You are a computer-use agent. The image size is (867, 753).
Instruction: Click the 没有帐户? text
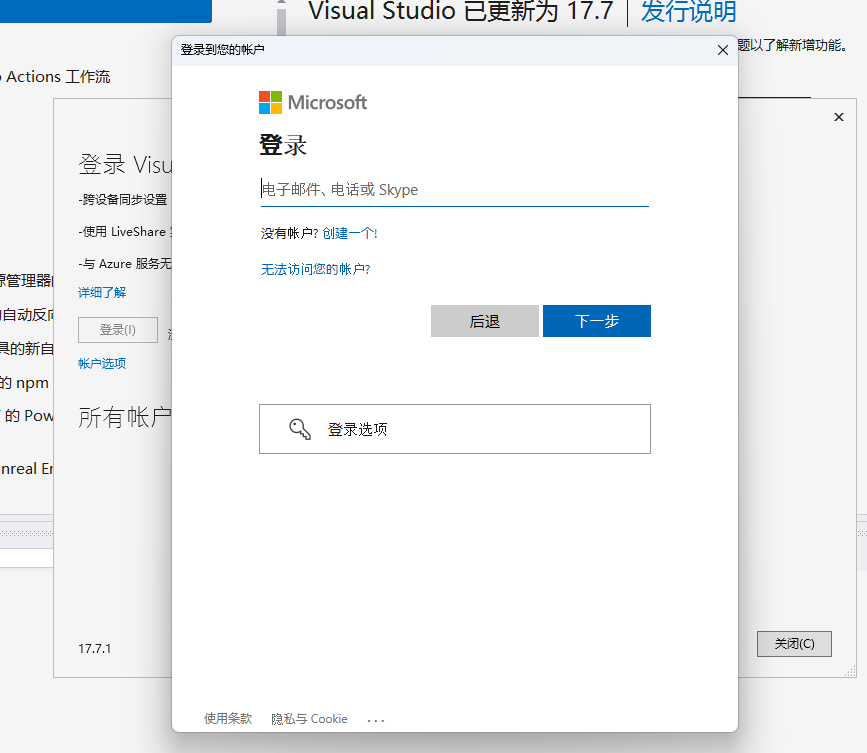(x=289, y=233)
